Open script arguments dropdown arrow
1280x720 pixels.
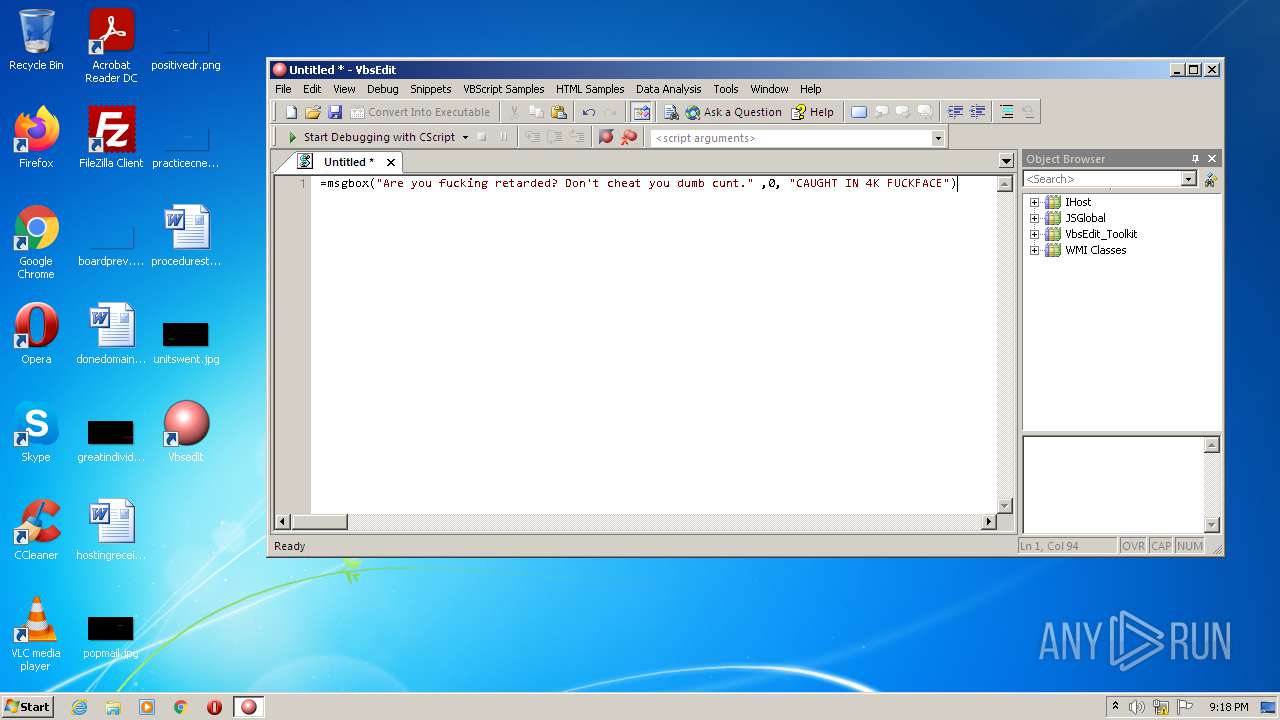coord(938,138)
